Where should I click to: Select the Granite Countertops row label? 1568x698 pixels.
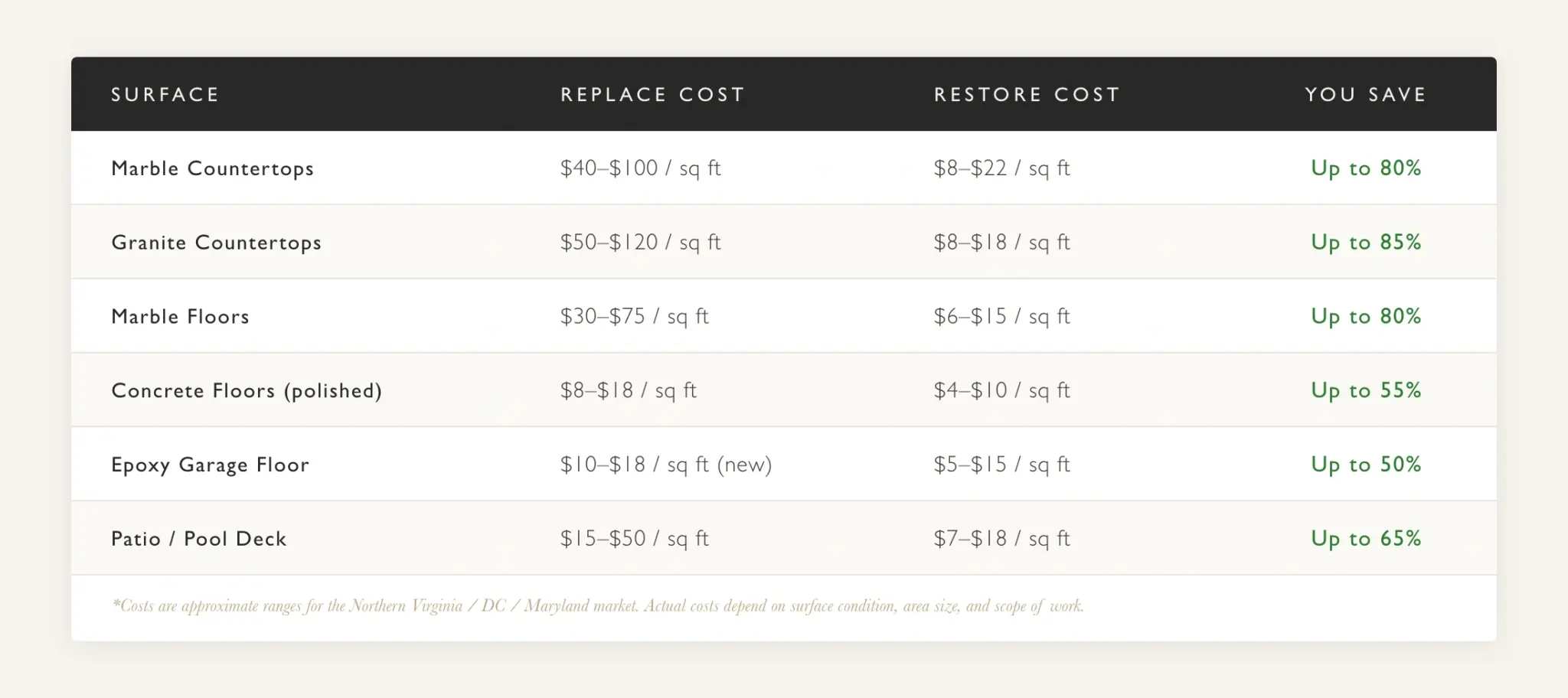point(216,243)
